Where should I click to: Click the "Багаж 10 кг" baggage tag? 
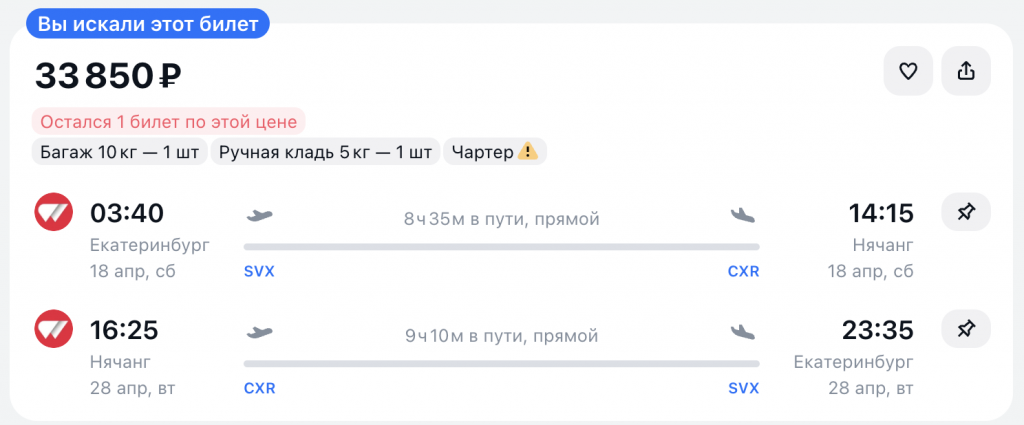pyautogui.click(x=119, y=153)
